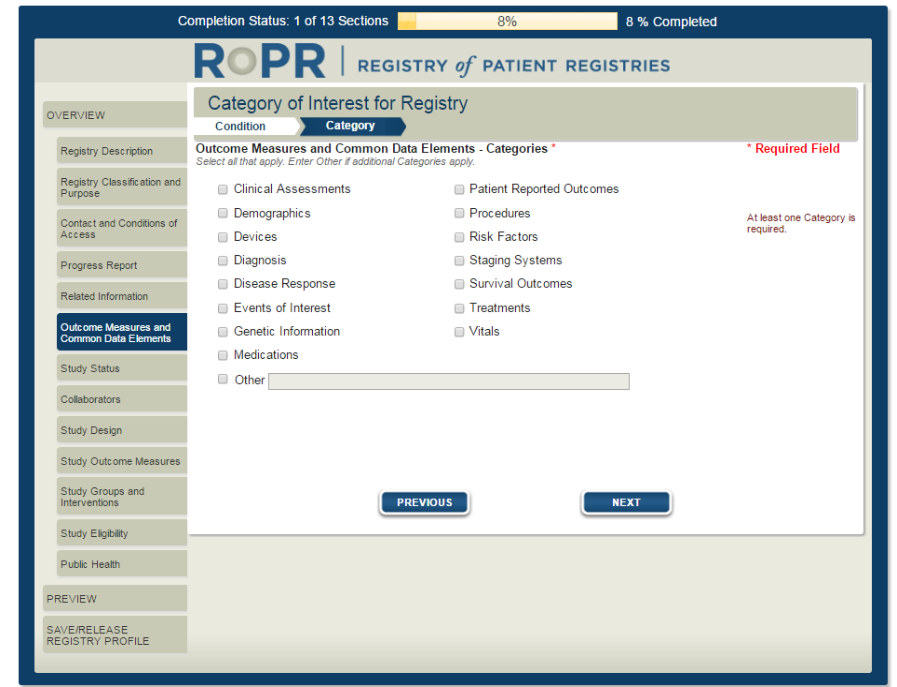Check Patient Reported Outcomes checkbox
This screenshot has height=687, width=897.
click(x=459, y=189)
